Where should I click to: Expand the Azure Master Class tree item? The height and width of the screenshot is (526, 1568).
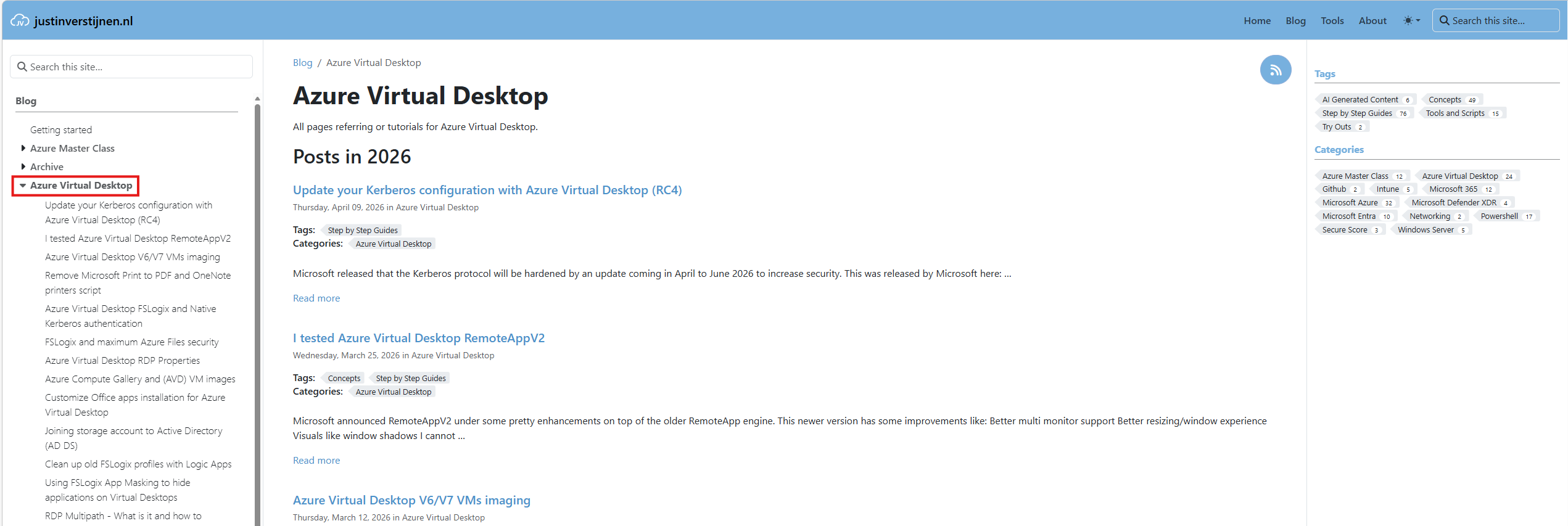tap(23, 148)
